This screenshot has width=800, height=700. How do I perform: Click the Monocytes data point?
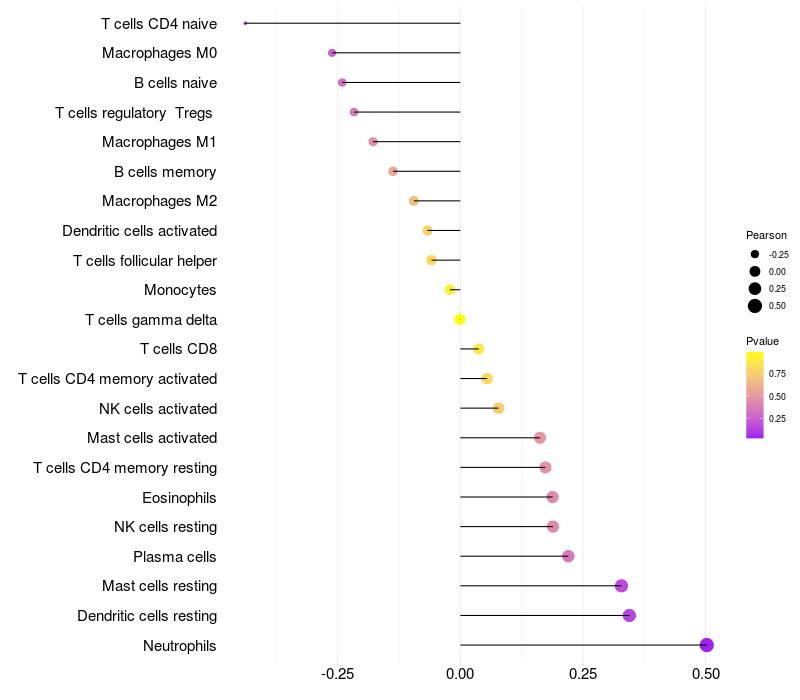[x=449, y=290]
